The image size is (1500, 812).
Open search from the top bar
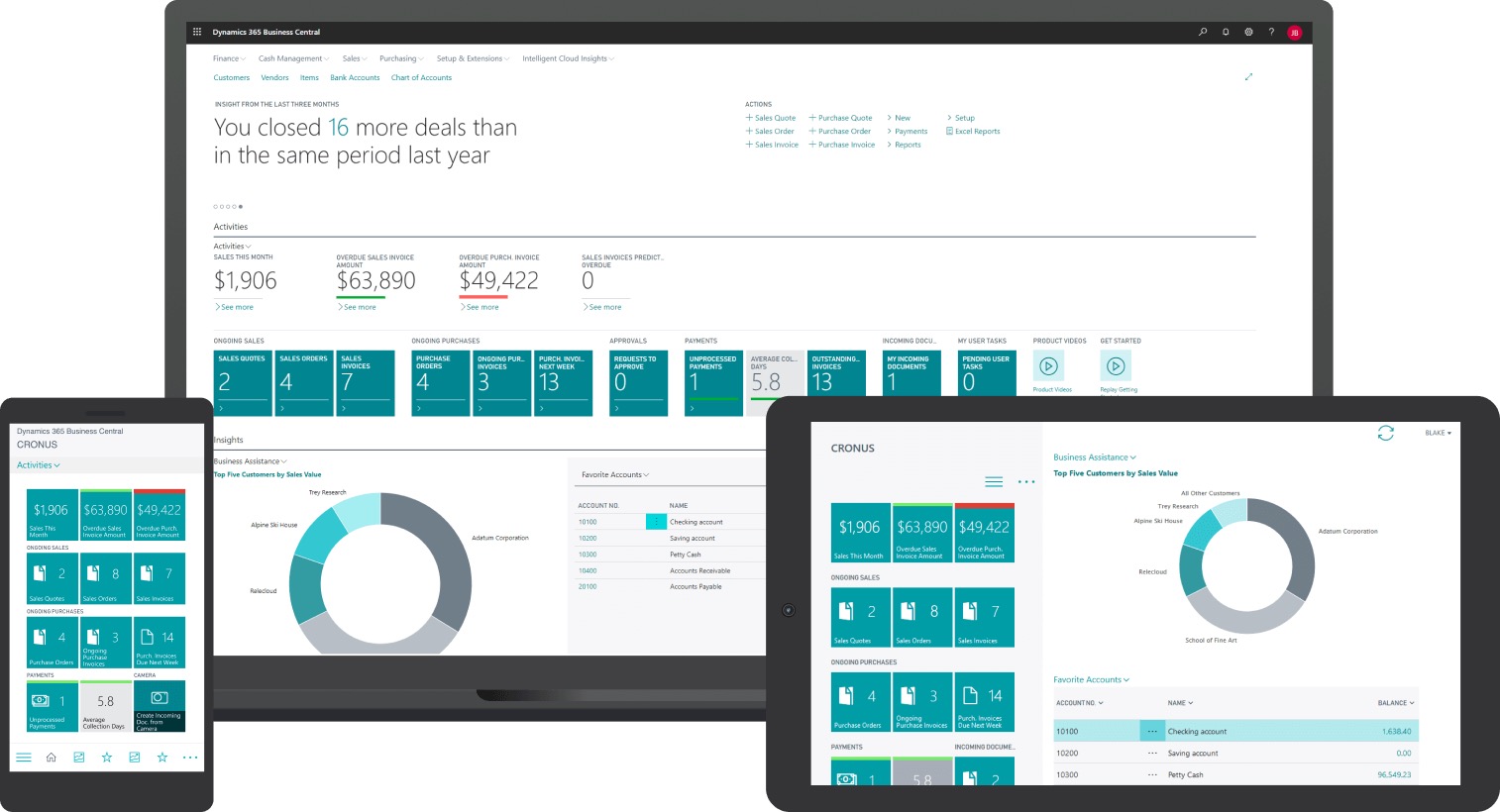1202,32
